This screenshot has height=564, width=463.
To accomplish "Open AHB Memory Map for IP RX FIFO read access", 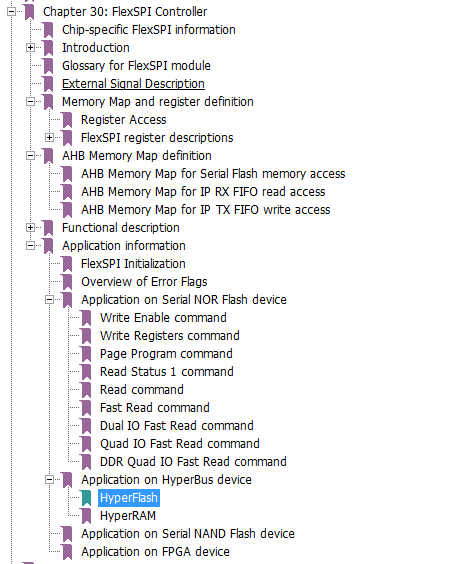I will [203, 192].
